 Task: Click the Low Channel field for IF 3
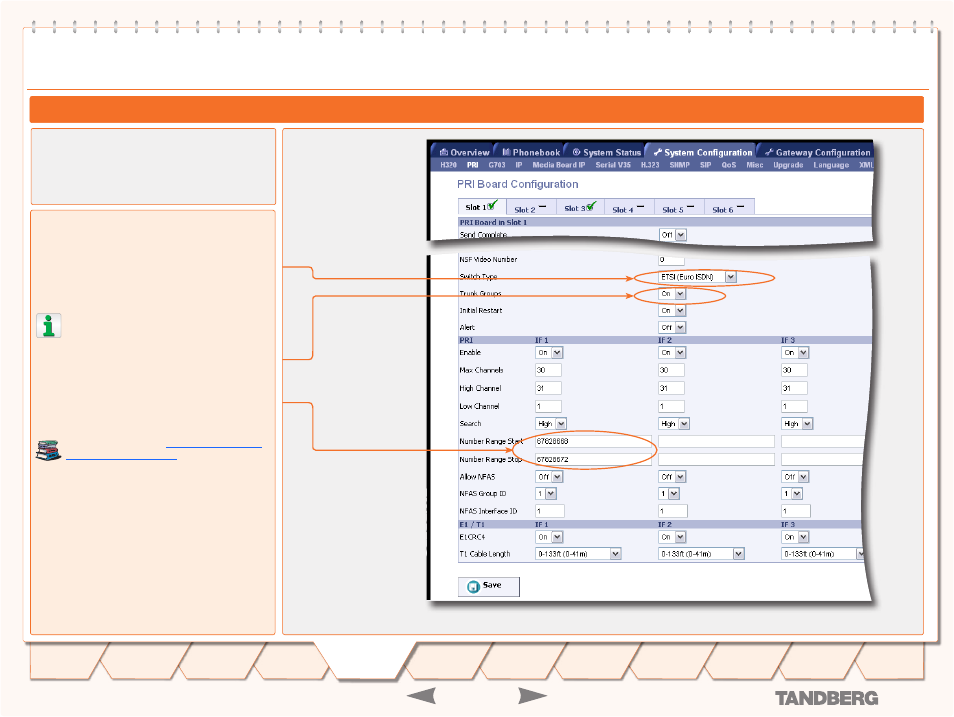(x=795, y=407)
